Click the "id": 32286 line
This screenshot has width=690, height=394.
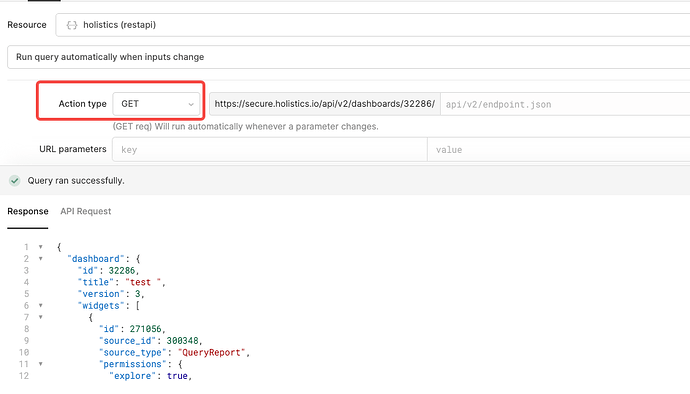109,270
